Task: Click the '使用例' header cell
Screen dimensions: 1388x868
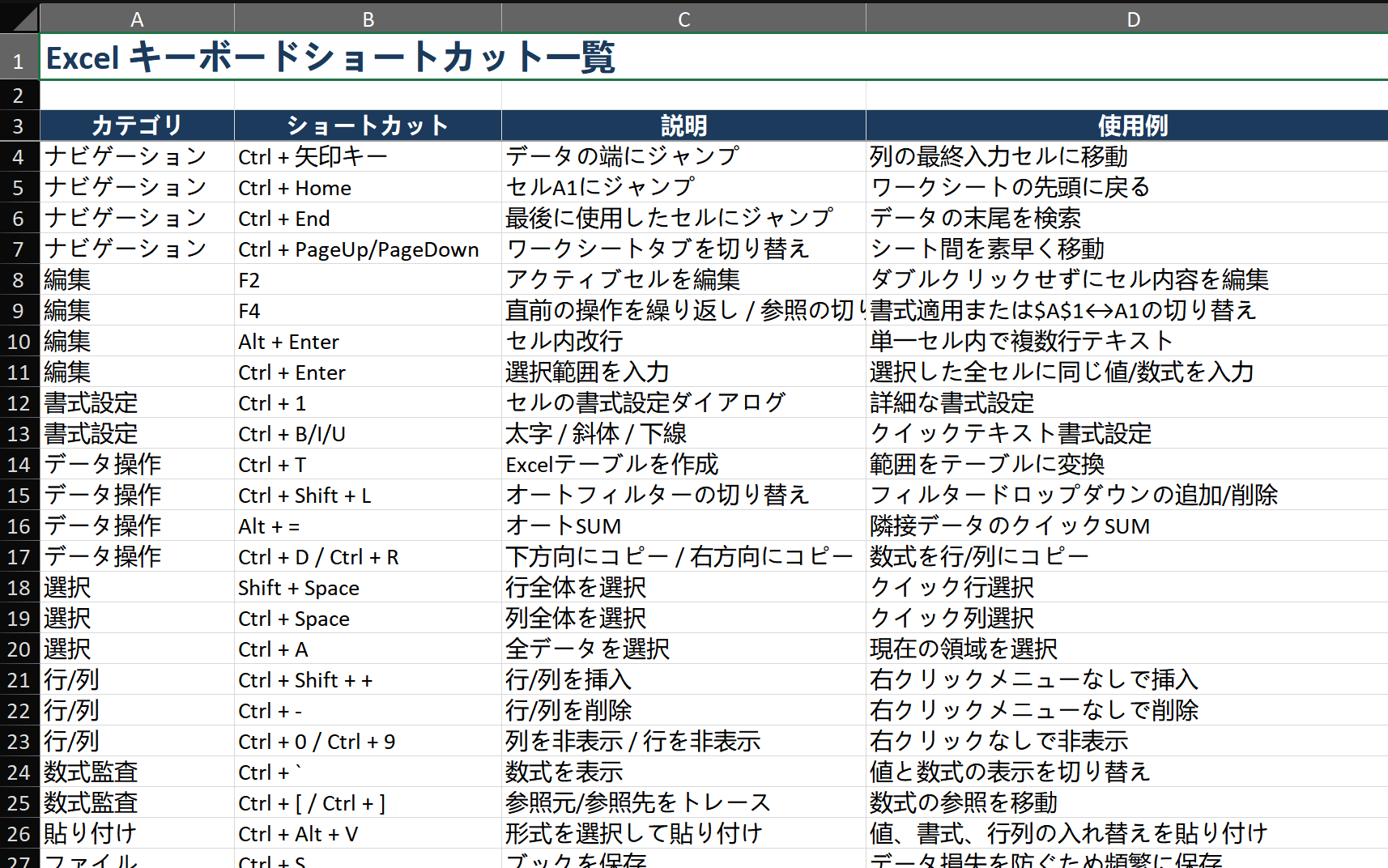Action: point(1127,126)
